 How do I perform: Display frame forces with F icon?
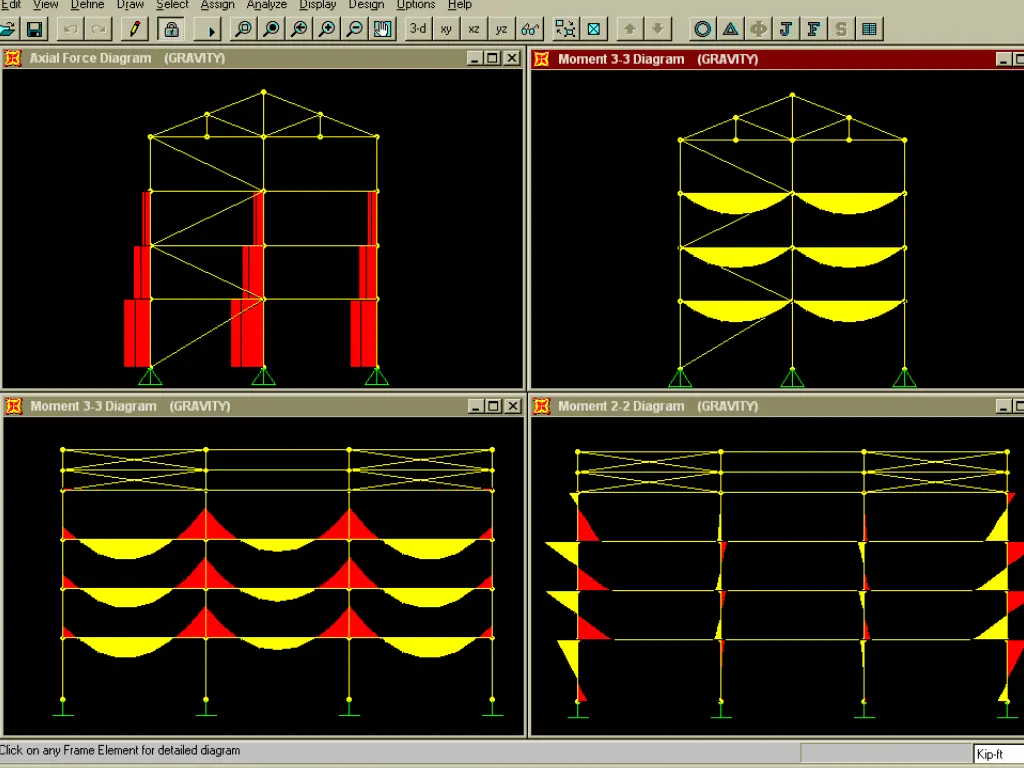814,29
